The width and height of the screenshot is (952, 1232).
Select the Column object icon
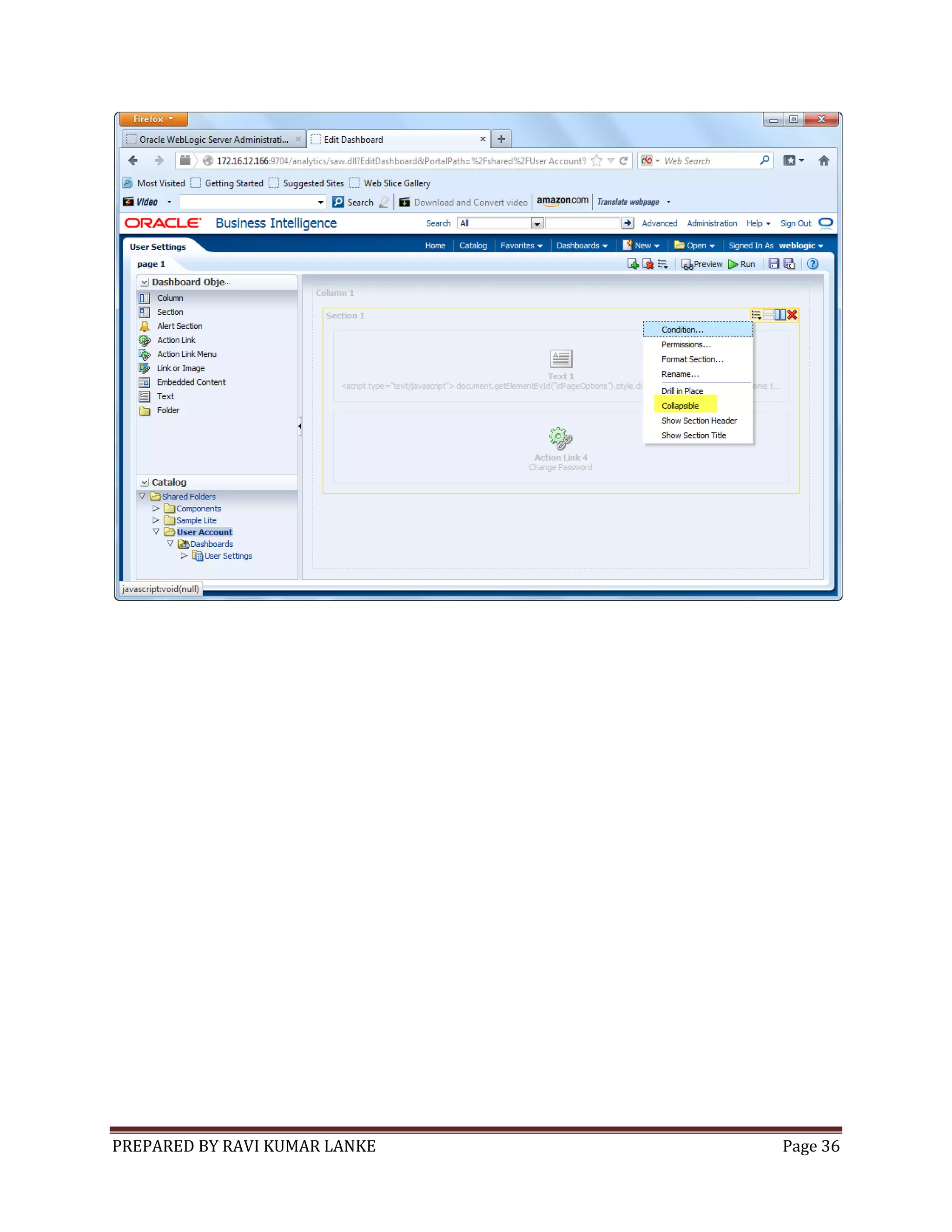click(x=145, y=298)
